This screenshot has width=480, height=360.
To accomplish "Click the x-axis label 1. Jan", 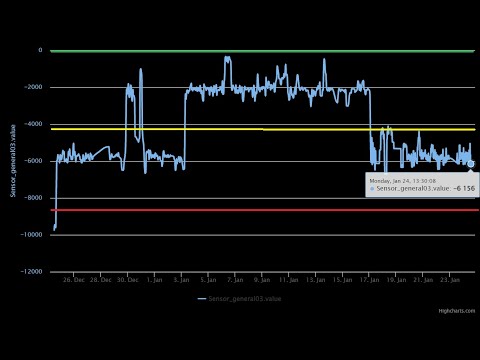I will tap(154, 280).
